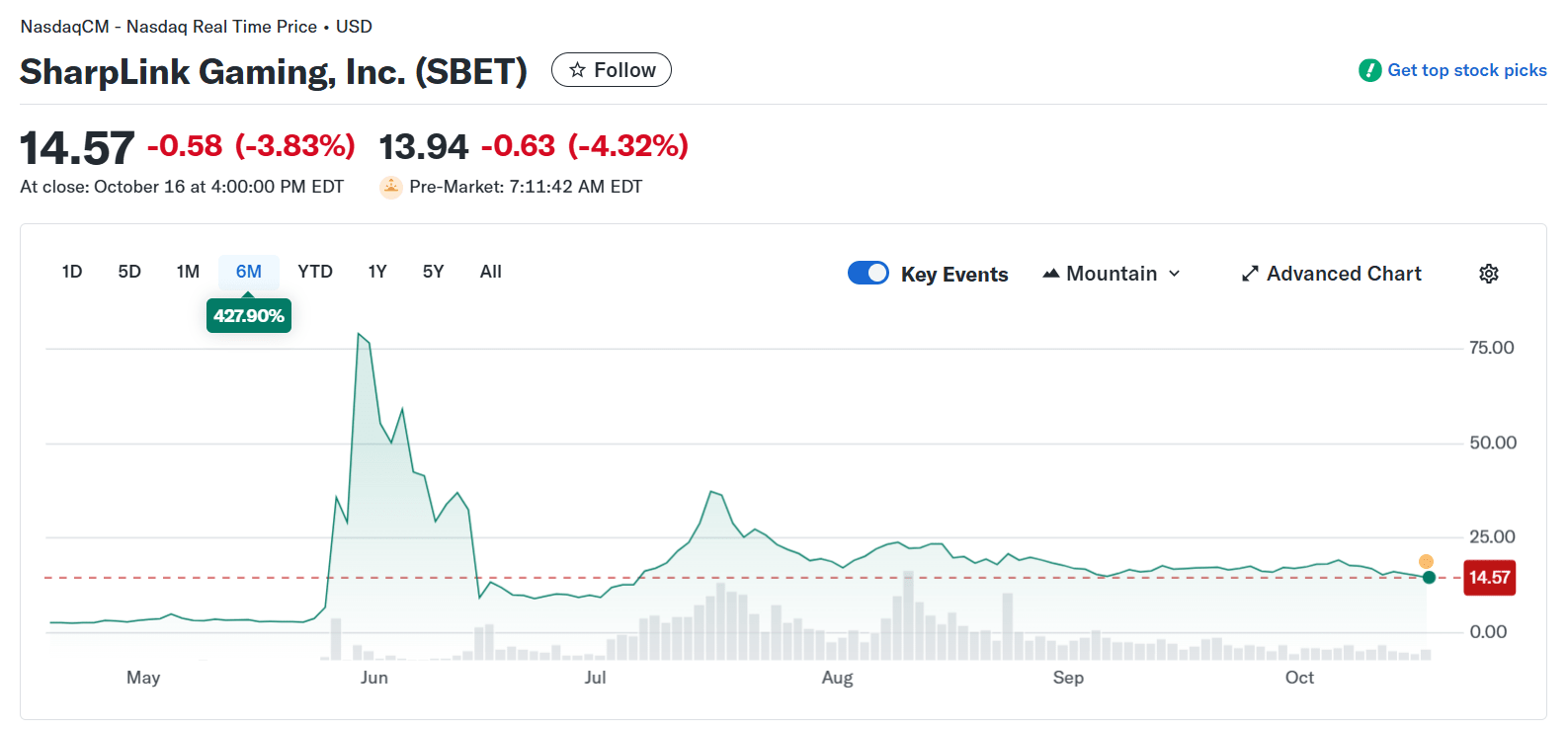Image resolution: width=1568 pixels, height=731 pixels.
Task: Click the 427.90% performance badge
Action: tap(249, 316)
